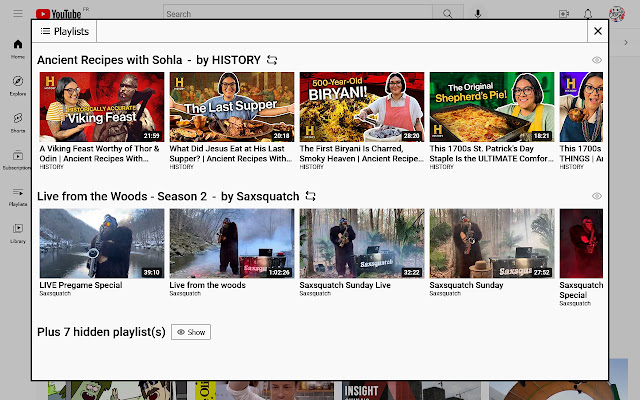Play the 1:02:26 Live from the woods thumbnail

(x=232, y=243)
